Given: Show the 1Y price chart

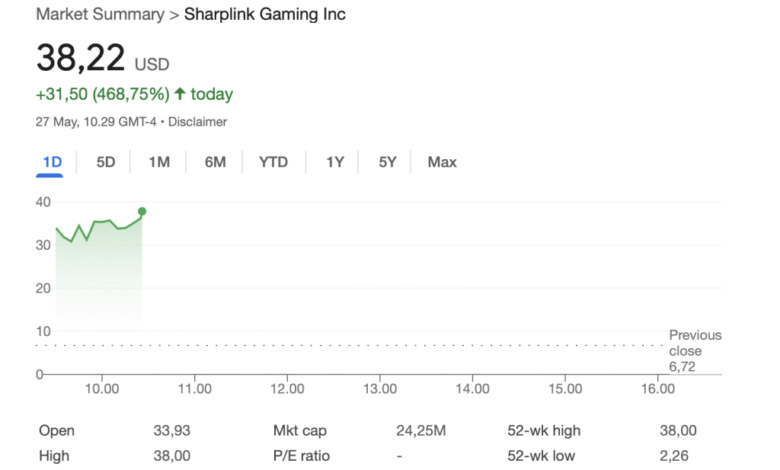Looking at the screenshot, I should pos(335,162).
